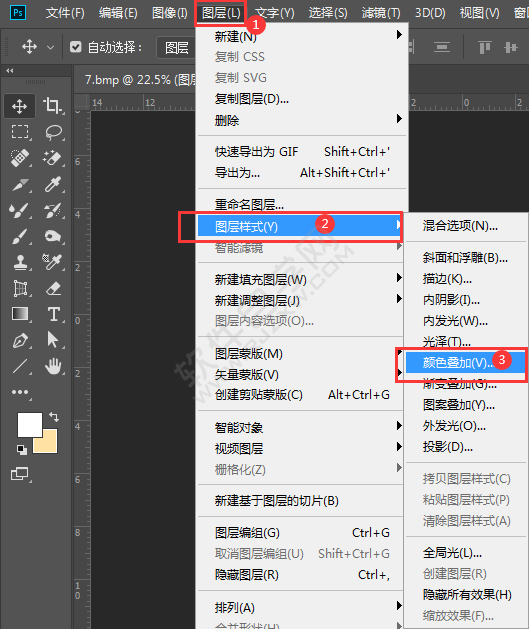The height and width of the screenshot is (629, 529).
Task: Select the Hand tool
Action: tap(53, 366)
